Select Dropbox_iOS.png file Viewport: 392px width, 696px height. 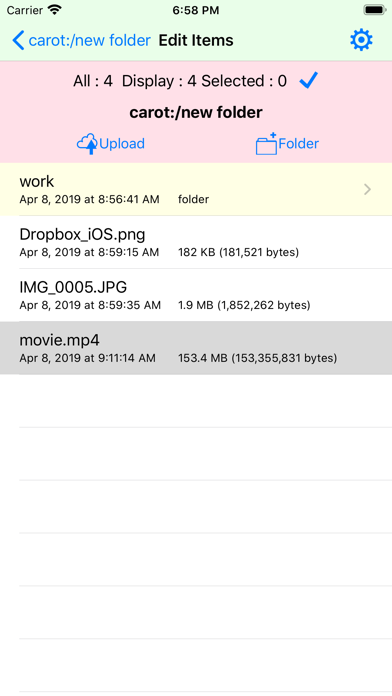point(196,242)
